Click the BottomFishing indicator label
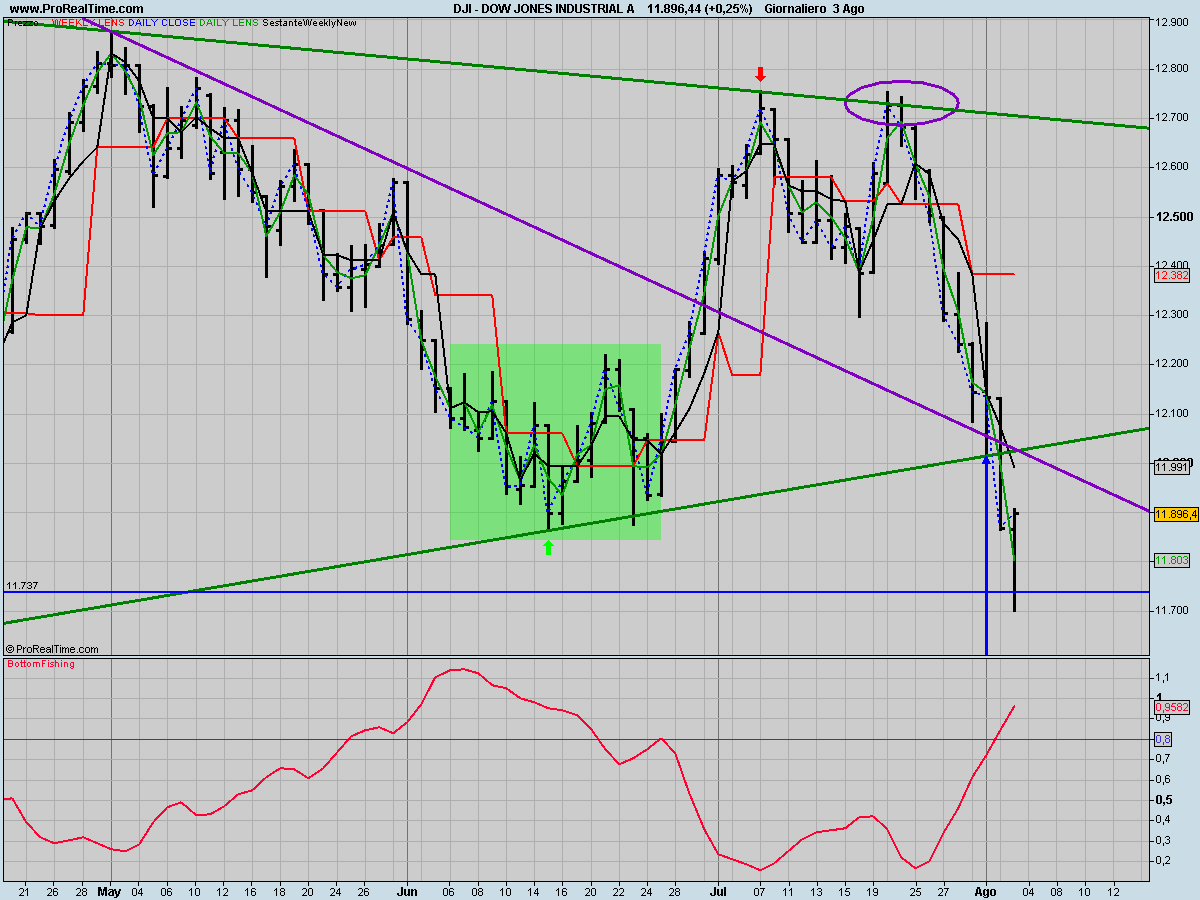This screenshot has width=1200, height=900. [41, 664]
